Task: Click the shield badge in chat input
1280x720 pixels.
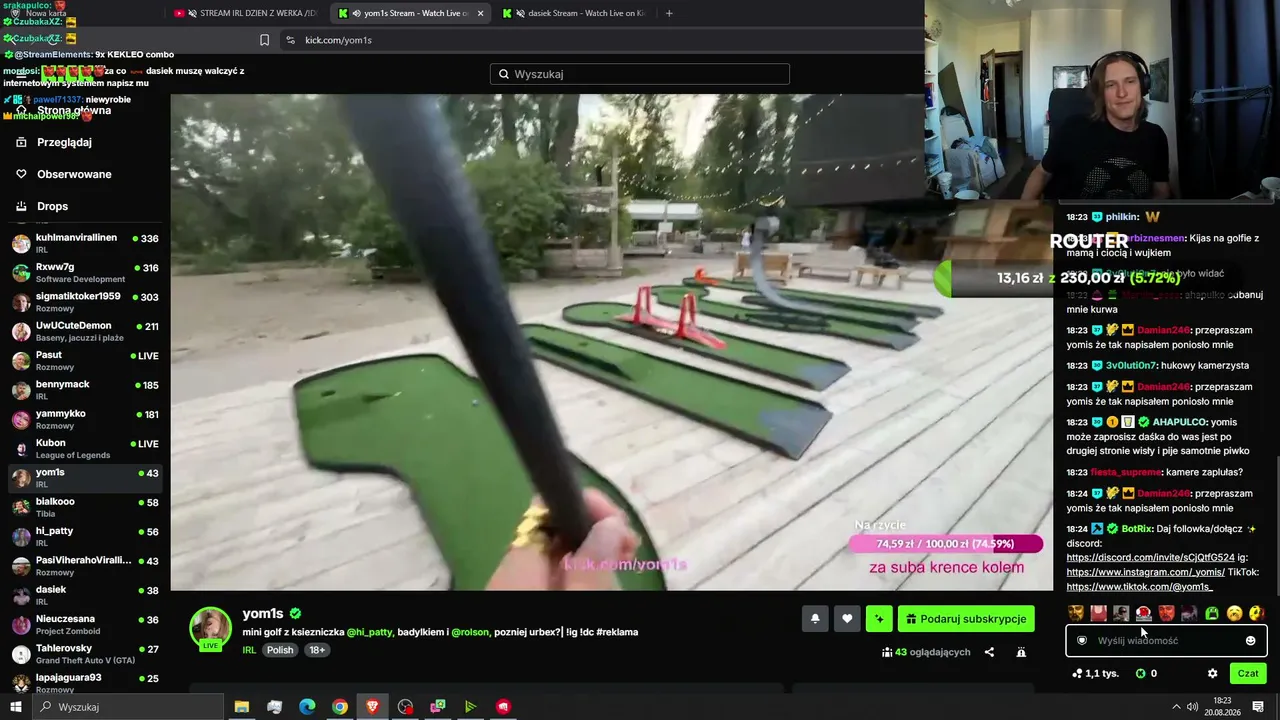Action: pos(1081,641)
